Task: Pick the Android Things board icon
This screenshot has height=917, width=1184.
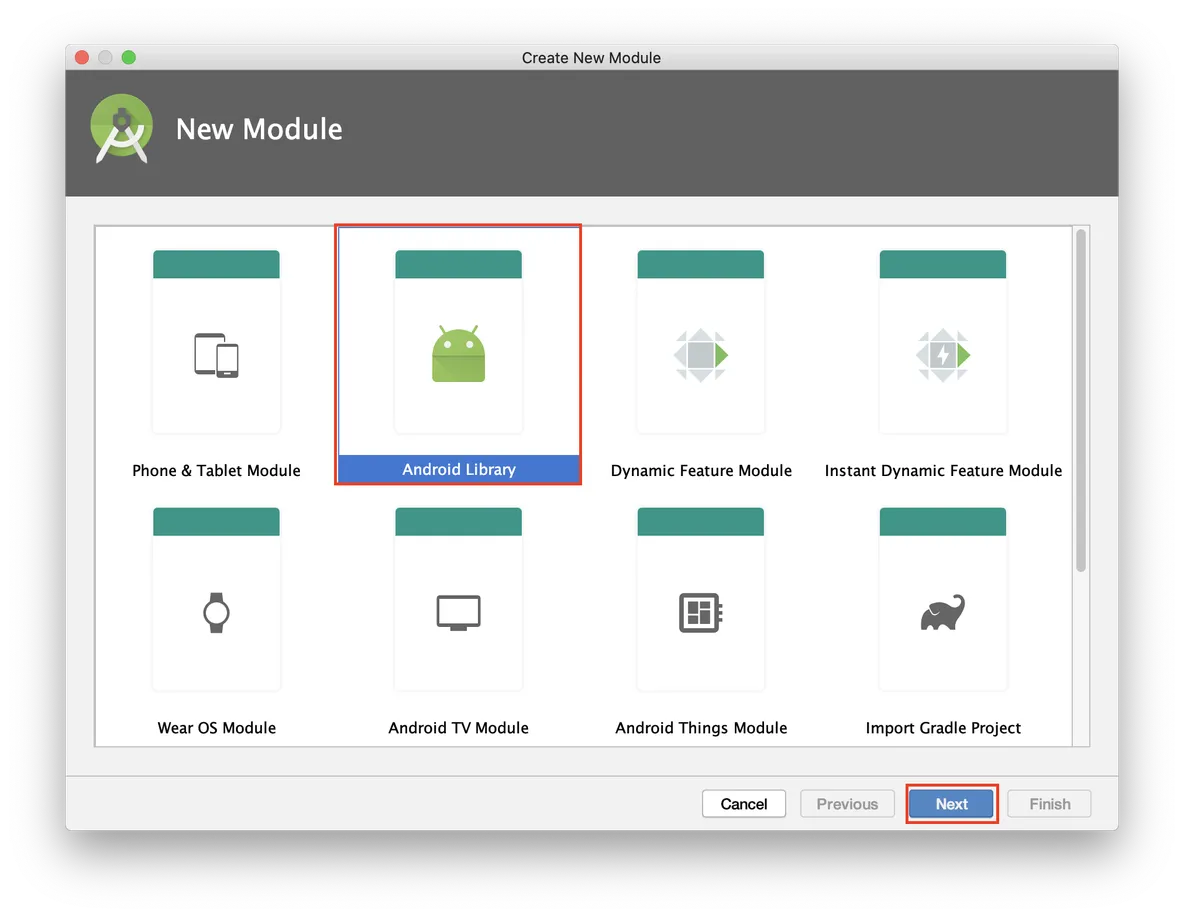Action: pyautogui.click(x=701, y=613)
